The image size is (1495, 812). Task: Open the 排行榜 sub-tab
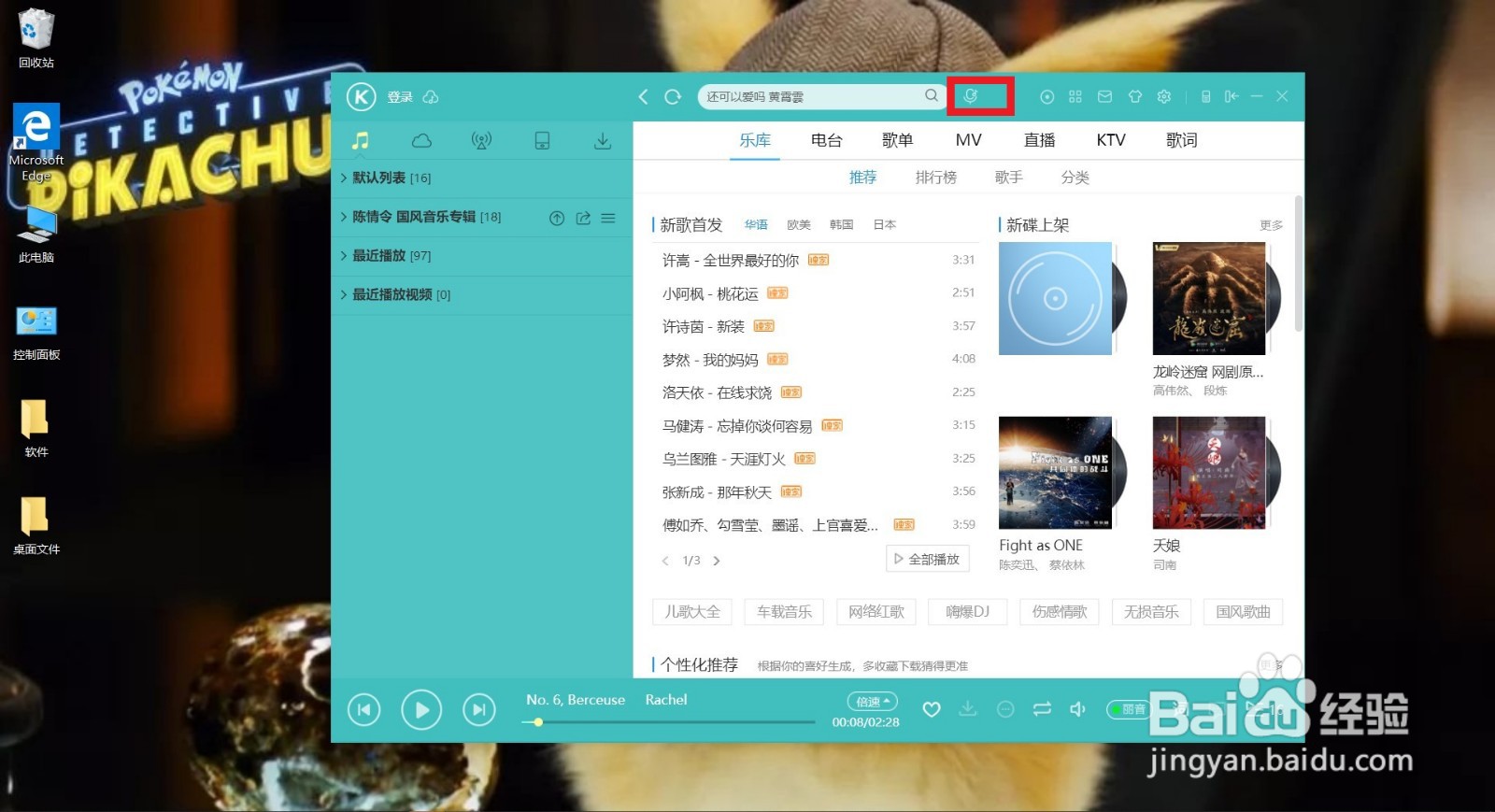point(935,178)
